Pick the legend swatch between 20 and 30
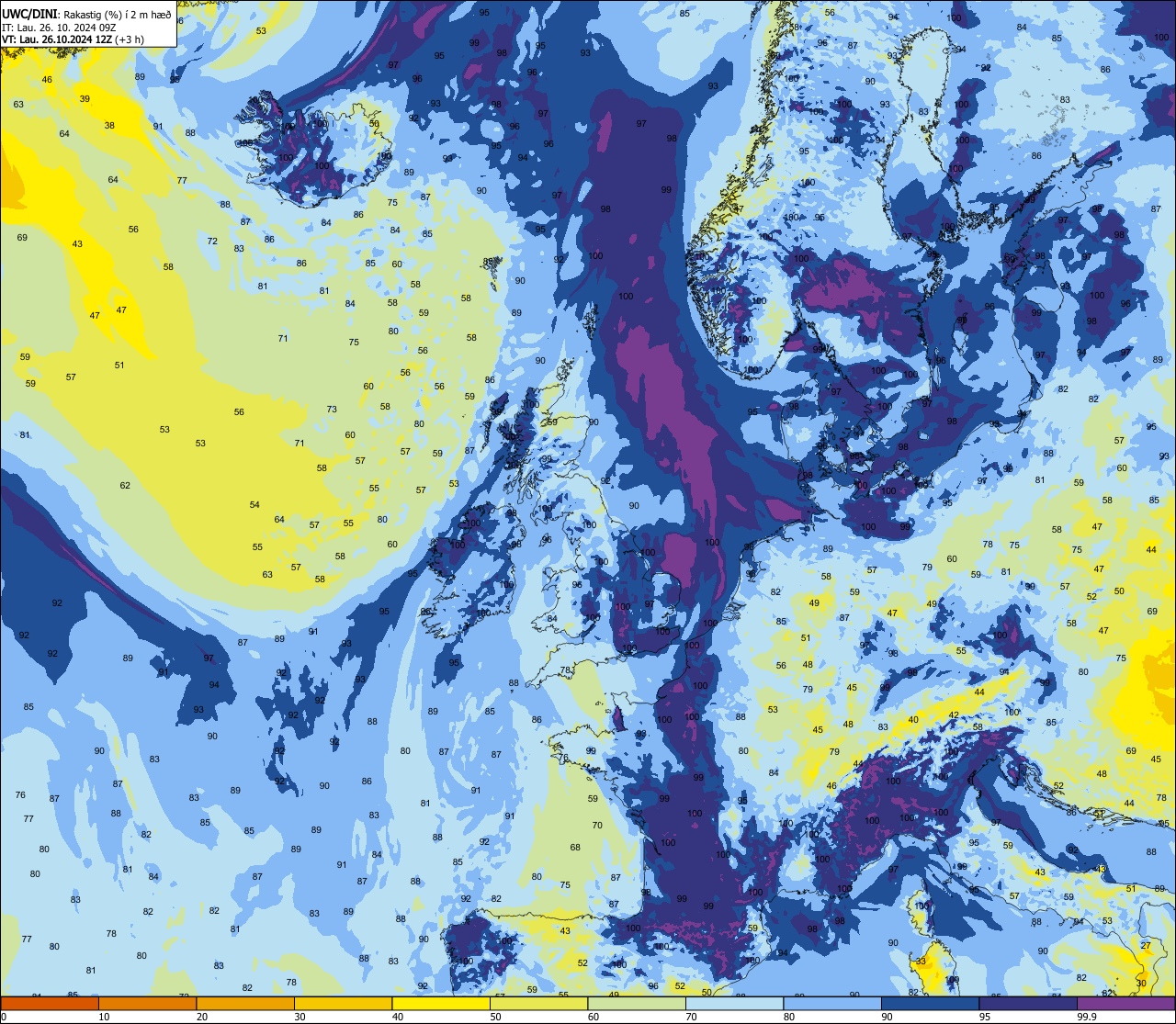Image resolution: width=1176 pixels, height=1024 pixels. [x=245, y=1003]
